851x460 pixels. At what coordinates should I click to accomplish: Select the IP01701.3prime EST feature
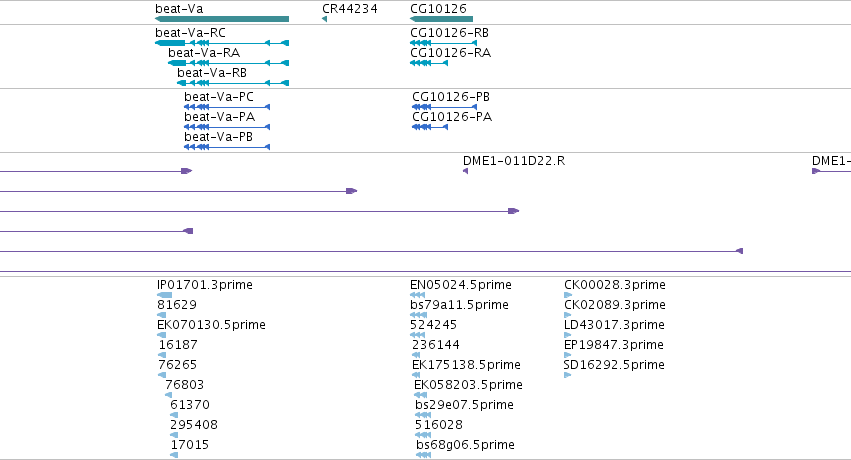pyautogui.click(x=164, y=295)
